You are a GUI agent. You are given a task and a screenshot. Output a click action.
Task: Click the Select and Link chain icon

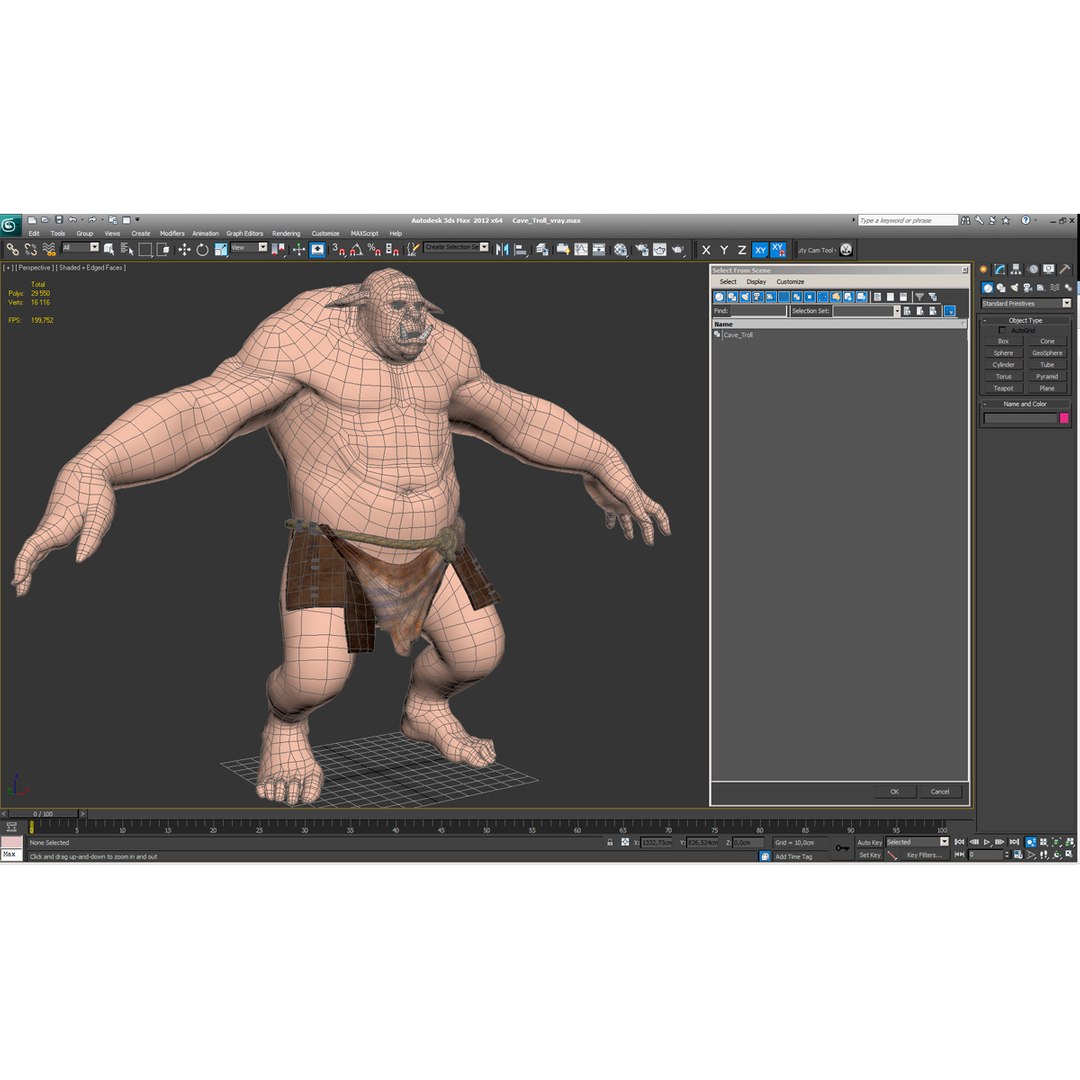point(12,249)
